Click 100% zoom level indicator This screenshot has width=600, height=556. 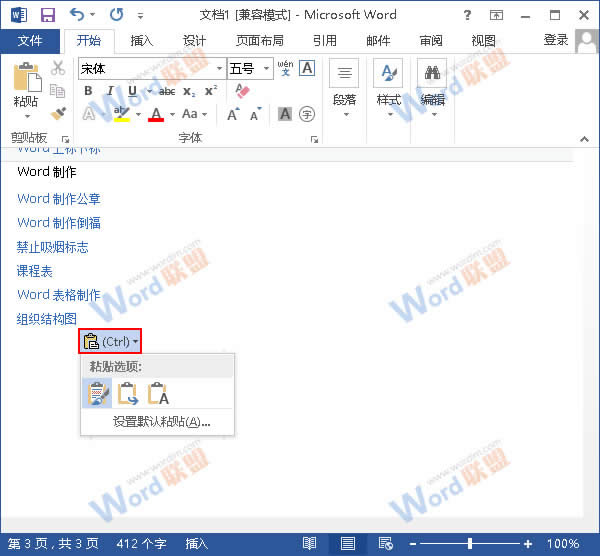(563, 543)
